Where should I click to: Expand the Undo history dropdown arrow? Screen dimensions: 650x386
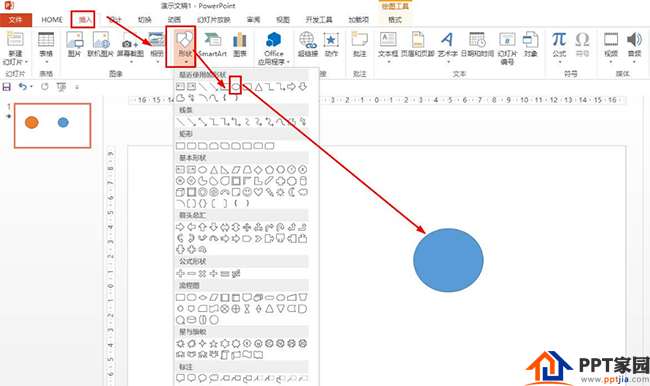coord(32,87)
